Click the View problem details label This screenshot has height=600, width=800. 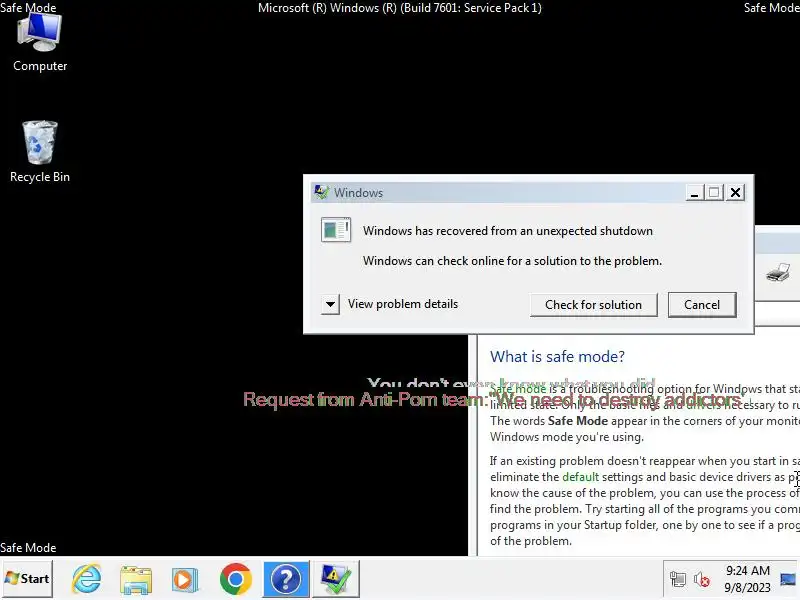point(403,304)
